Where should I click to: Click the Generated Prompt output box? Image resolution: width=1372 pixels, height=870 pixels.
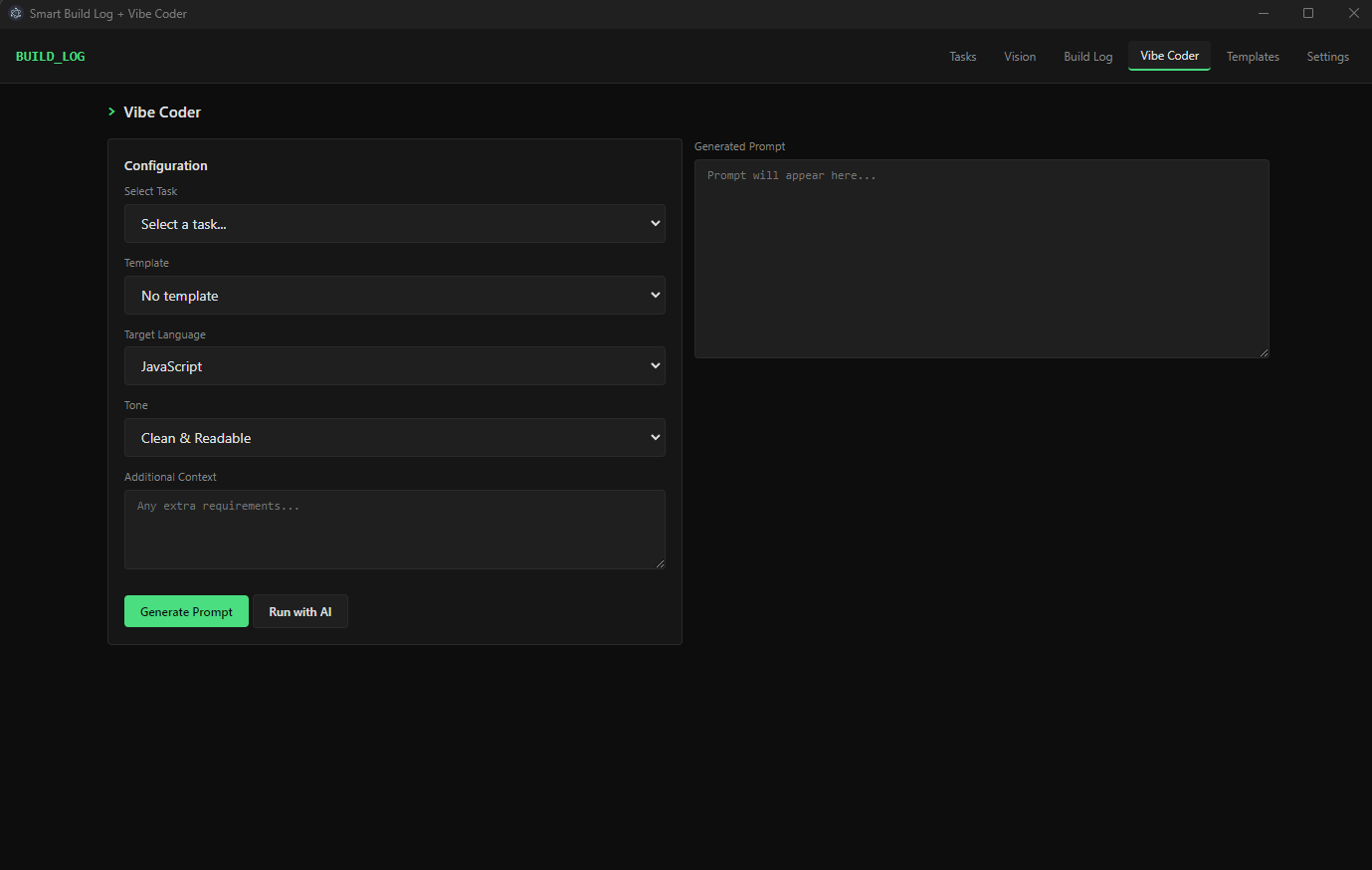pyautogui.click(x=982, y=259)
